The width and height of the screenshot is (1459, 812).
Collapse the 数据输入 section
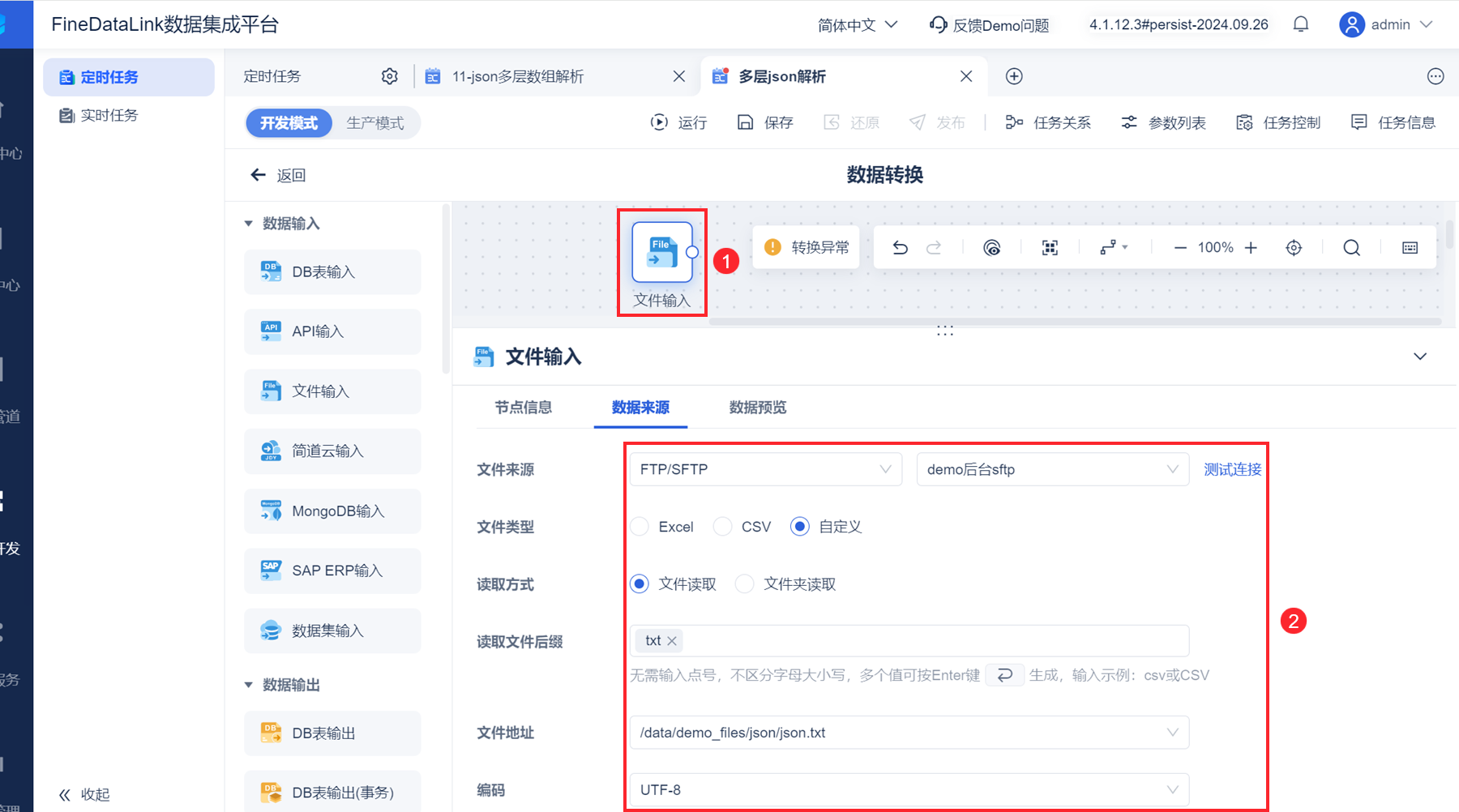[x=249, y=224]
